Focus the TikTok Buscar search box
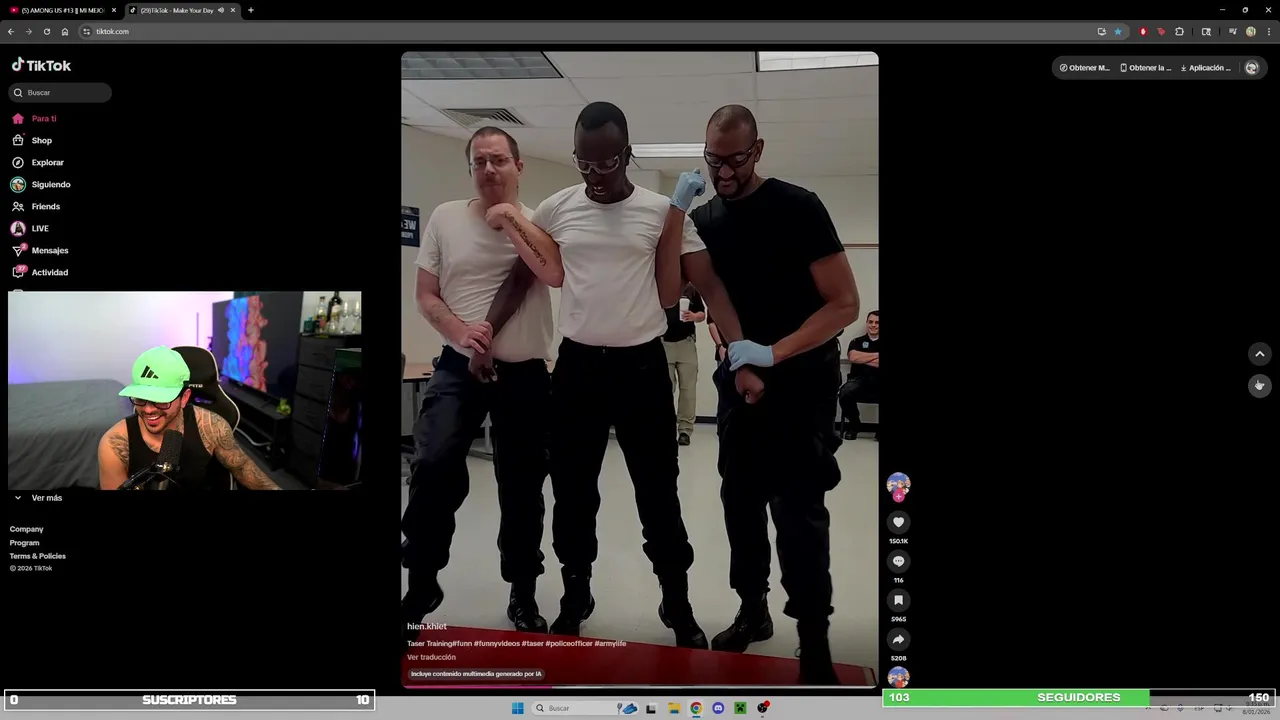The height and width of the screenshot is (720, 1280). (60, 92)
